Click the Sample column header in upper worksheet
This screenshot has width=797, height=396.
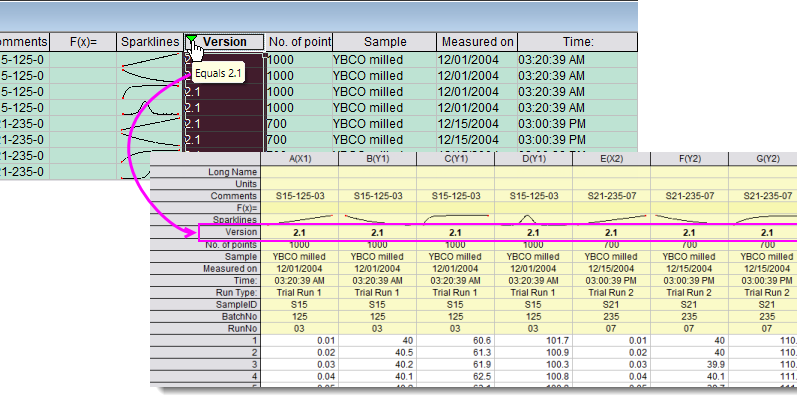(385, 42)
